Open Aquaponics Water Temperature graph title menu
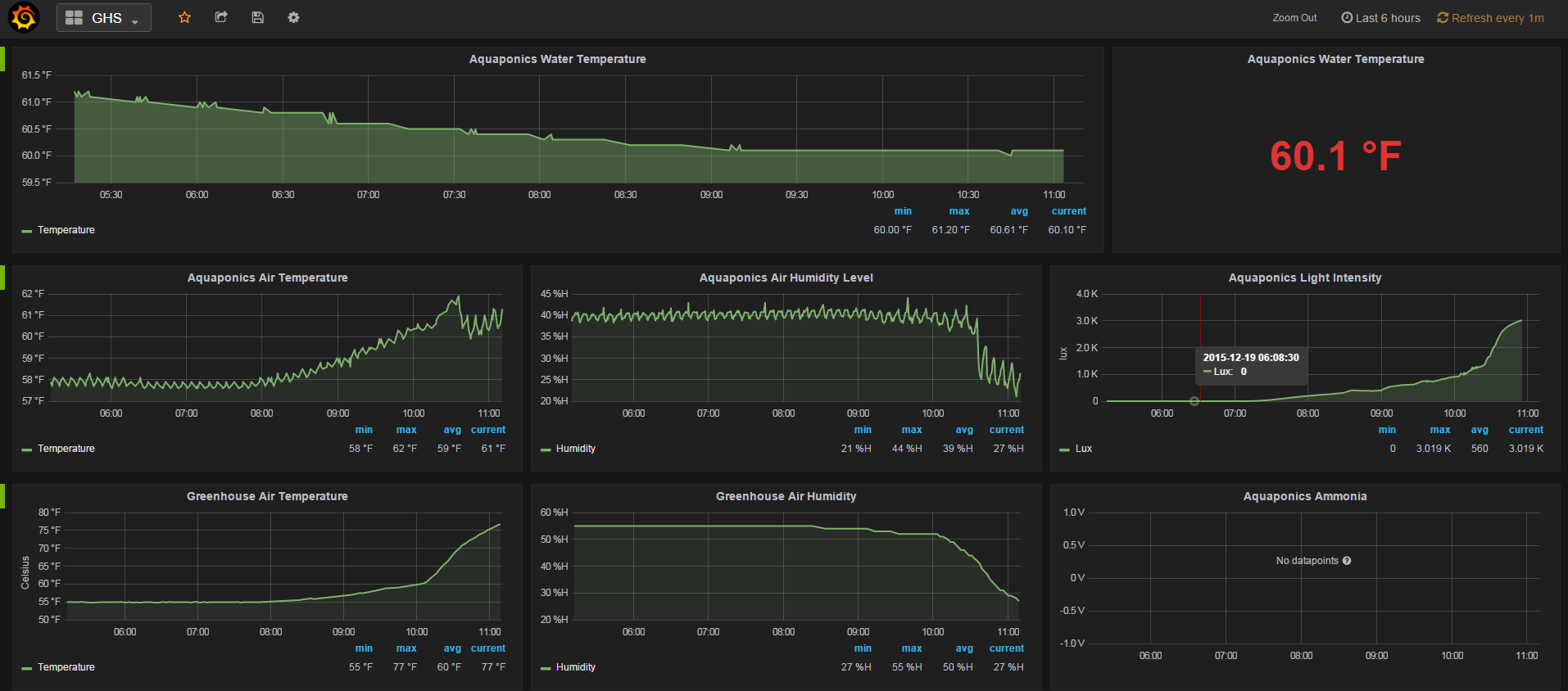This screenshot has width=1568, height=691. (557, 59)
